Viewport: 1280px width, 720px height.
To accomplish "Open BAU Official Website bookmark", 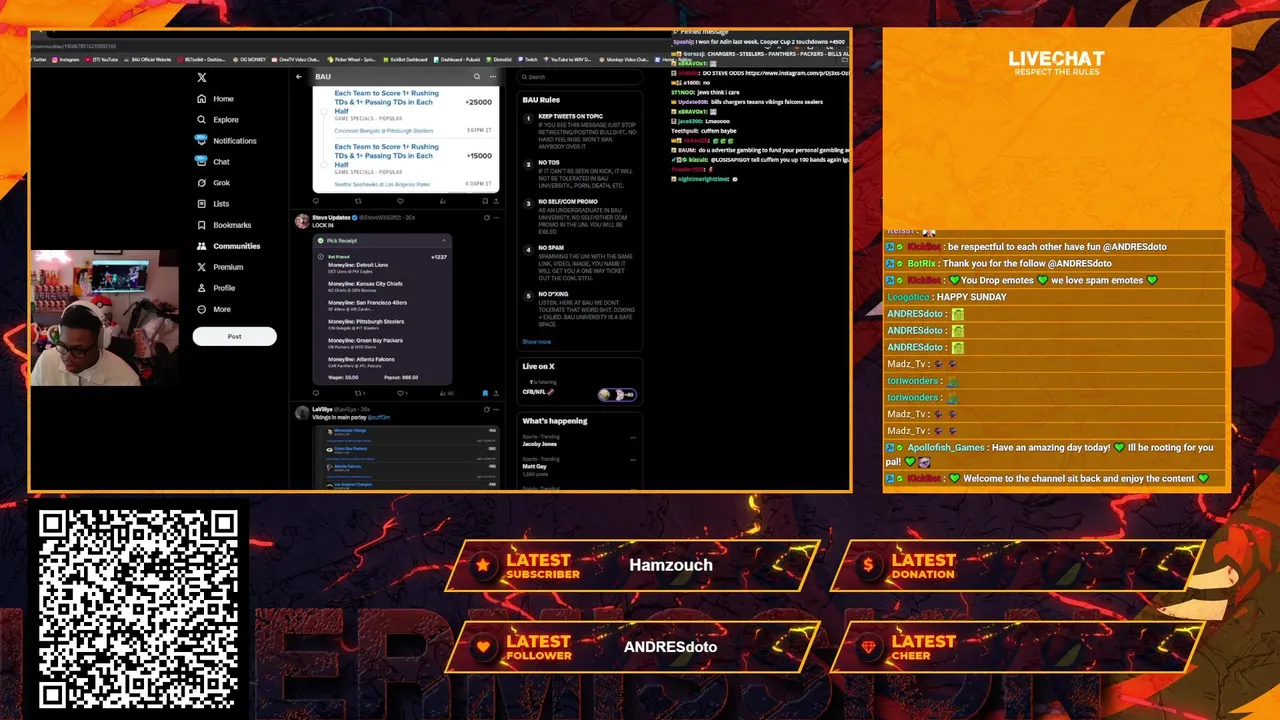I will (148, 59).
